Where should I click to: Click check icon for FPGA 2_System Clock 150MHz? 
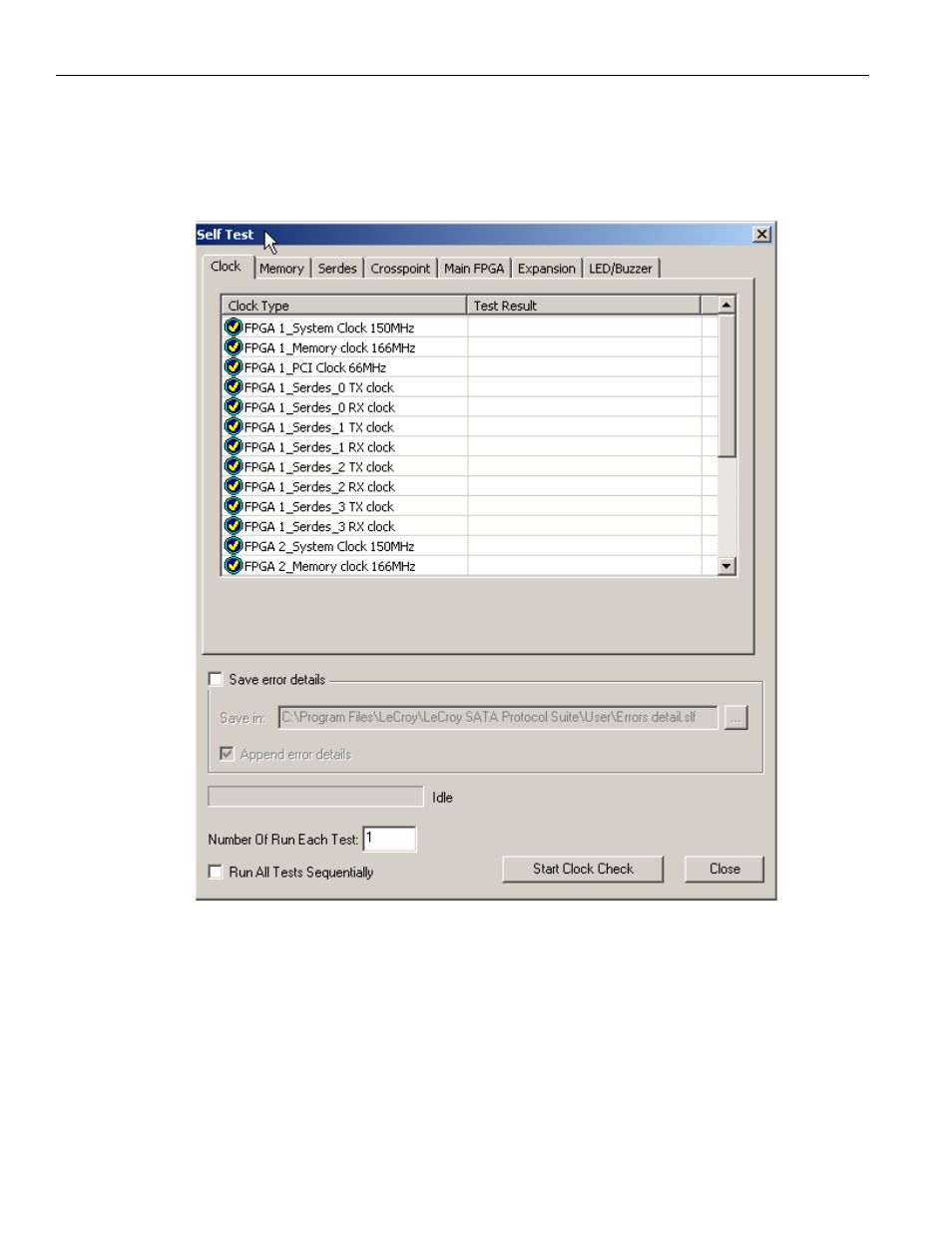tap(234, 546)
